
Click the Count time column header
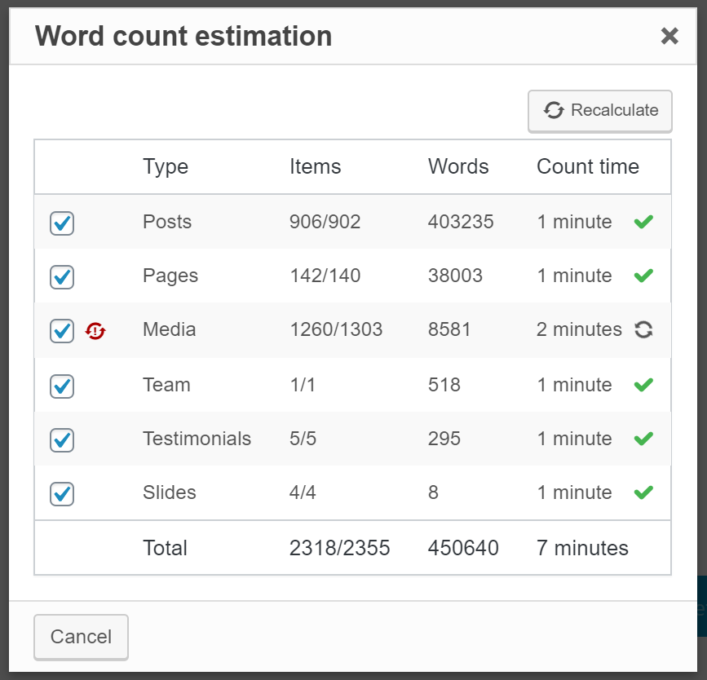588,166
